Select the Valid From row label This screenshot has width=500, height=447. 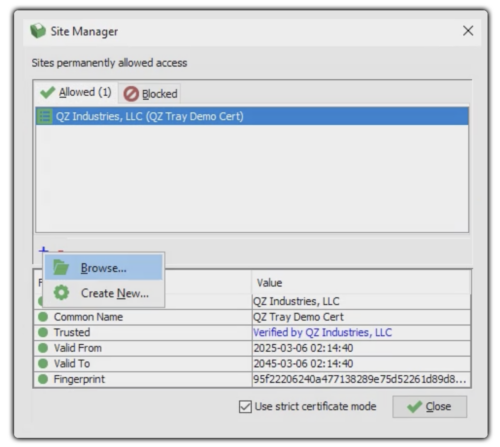(x=78, y=348)
